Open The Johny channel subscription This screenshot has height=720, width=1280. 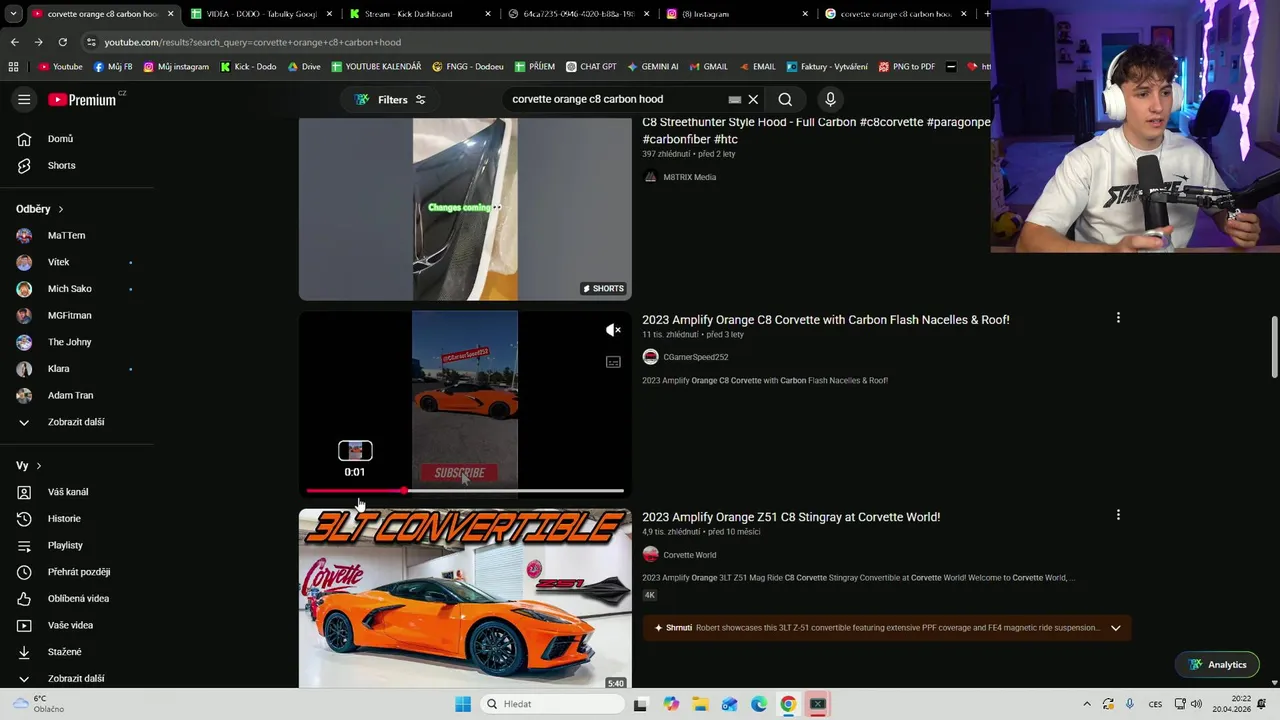coord(69,342)
